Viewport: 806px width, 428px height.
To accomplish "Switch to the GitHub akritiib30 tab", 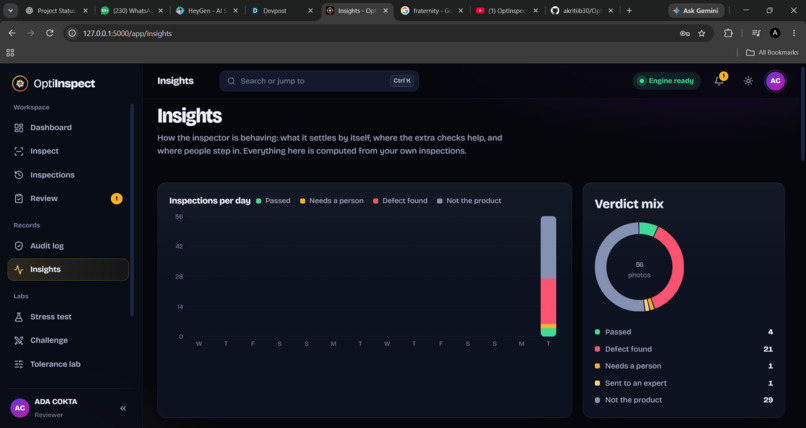I will [582, 10].
